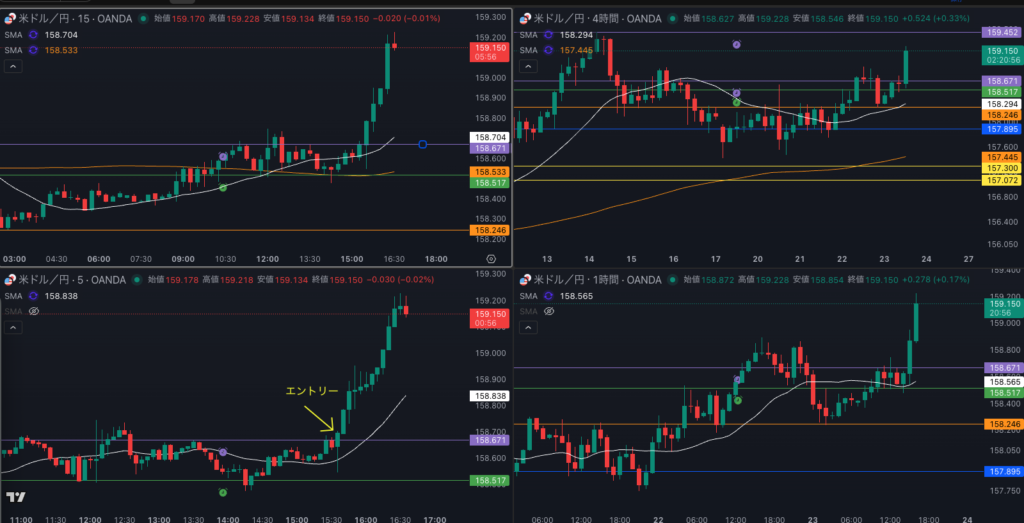Unhide the second SMA on the 1-hour chart

547,311
